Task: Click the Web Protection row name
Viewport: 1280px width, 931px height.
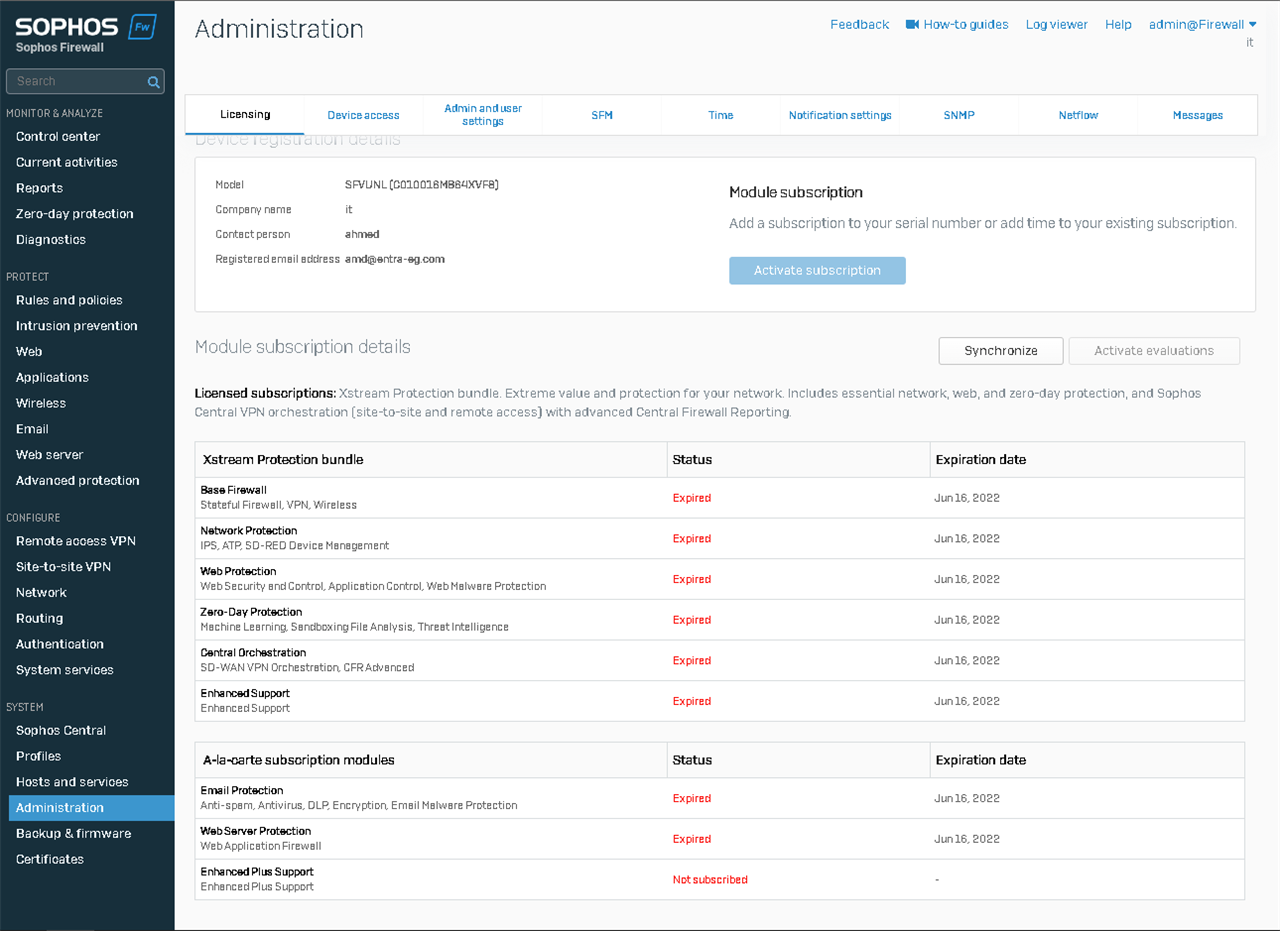Action: click(x=238, y=572)
